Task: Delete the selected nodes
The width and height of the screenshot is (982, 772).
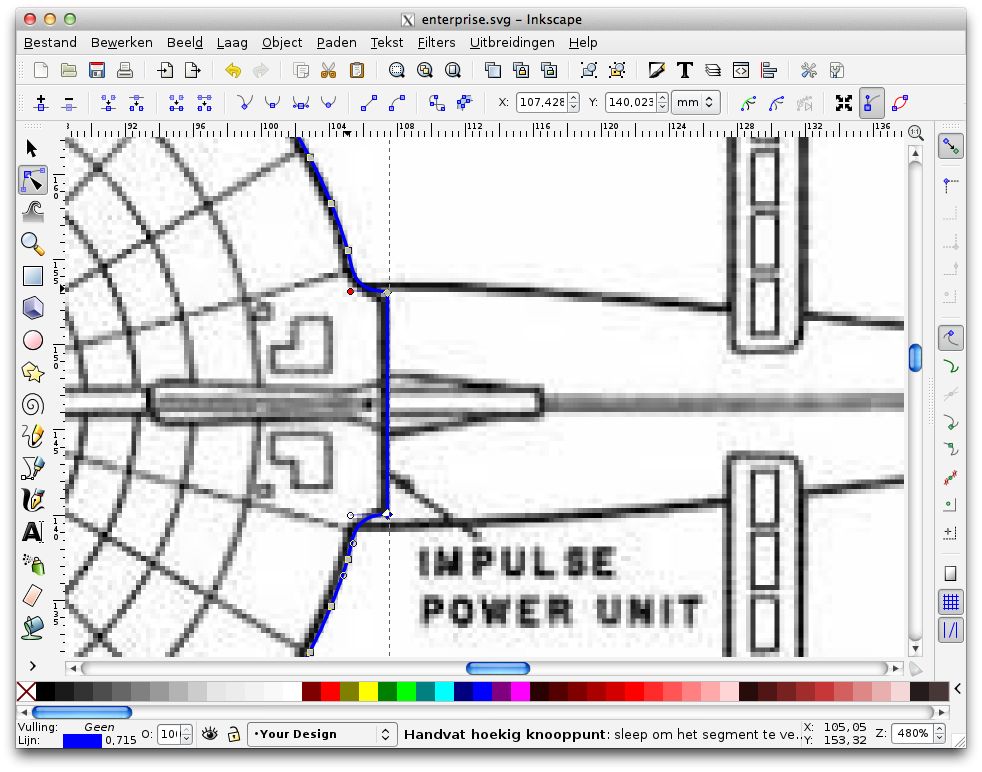Action: [x=69, y=103]
